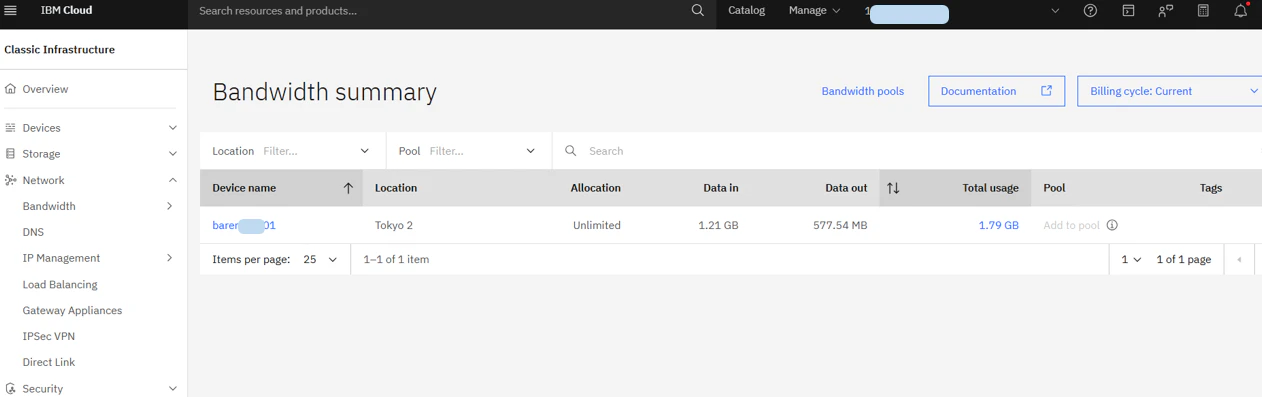Click the Storage icon in sidebar
1262x397 pixels.
(11, 154)
